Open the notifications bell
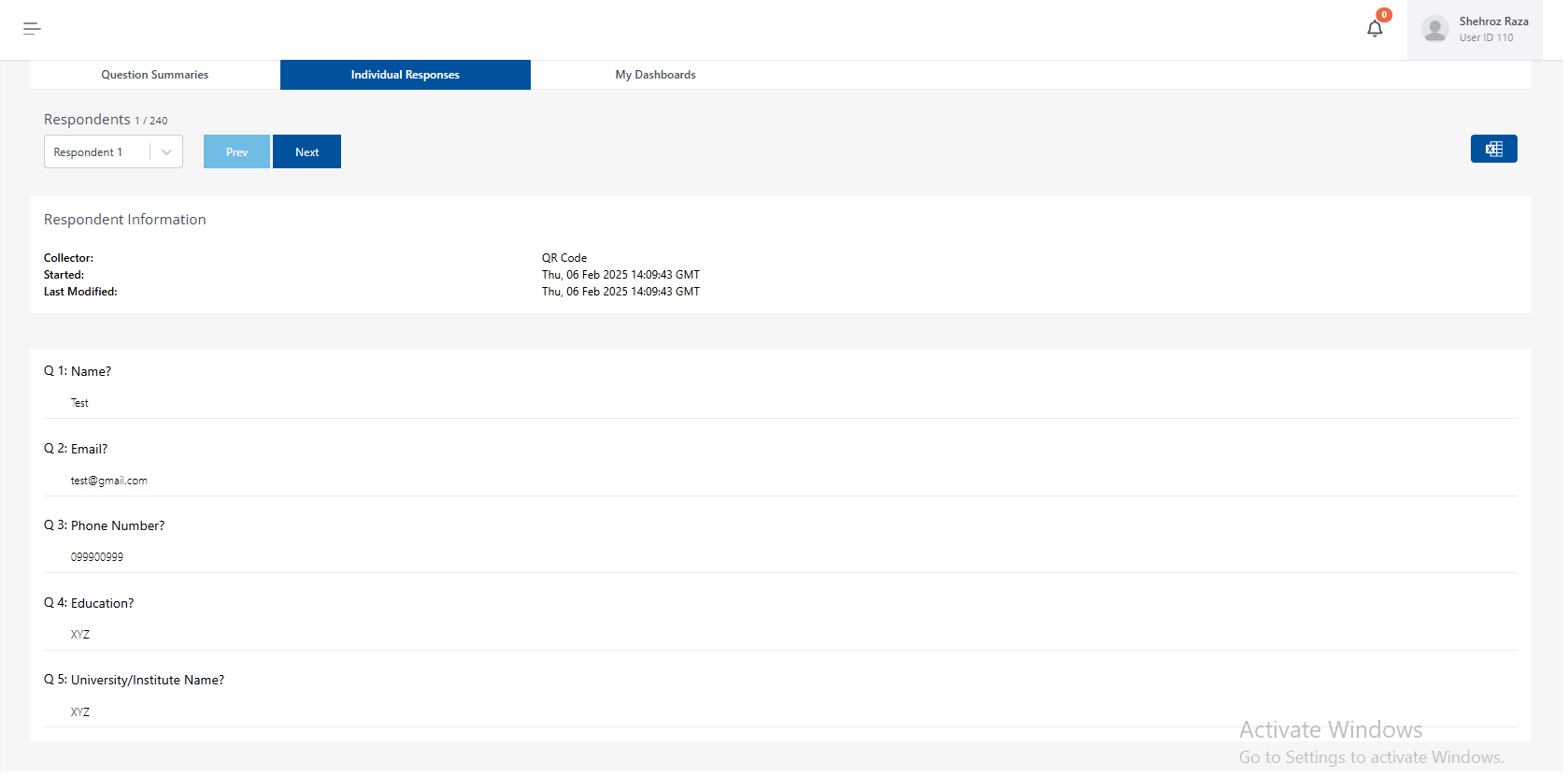This screenshot has height=776, width=1568. point(1374,29)
